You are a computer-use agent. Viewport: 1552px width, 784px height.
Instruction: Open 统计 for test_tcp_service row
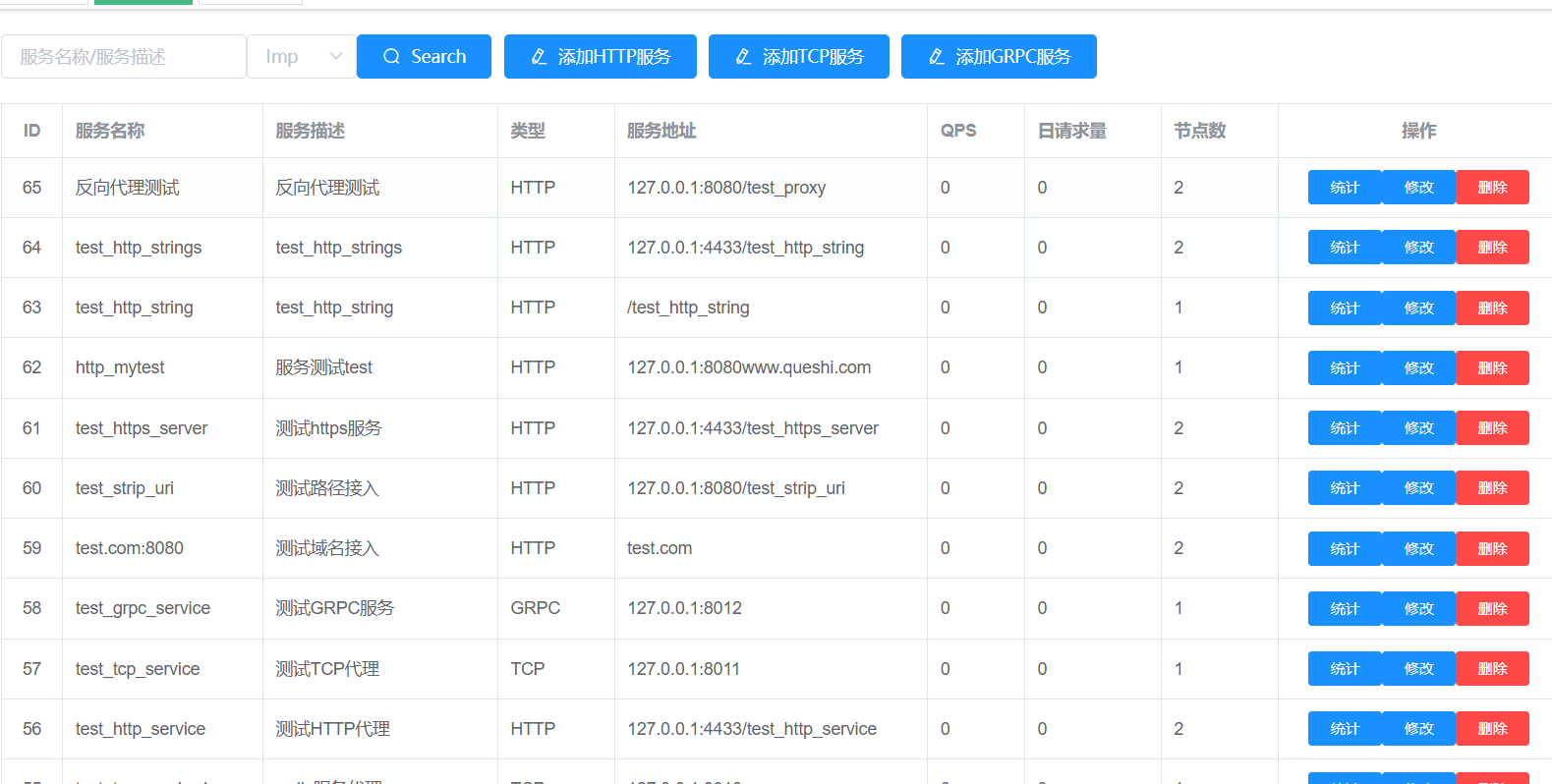(1345, 668)
